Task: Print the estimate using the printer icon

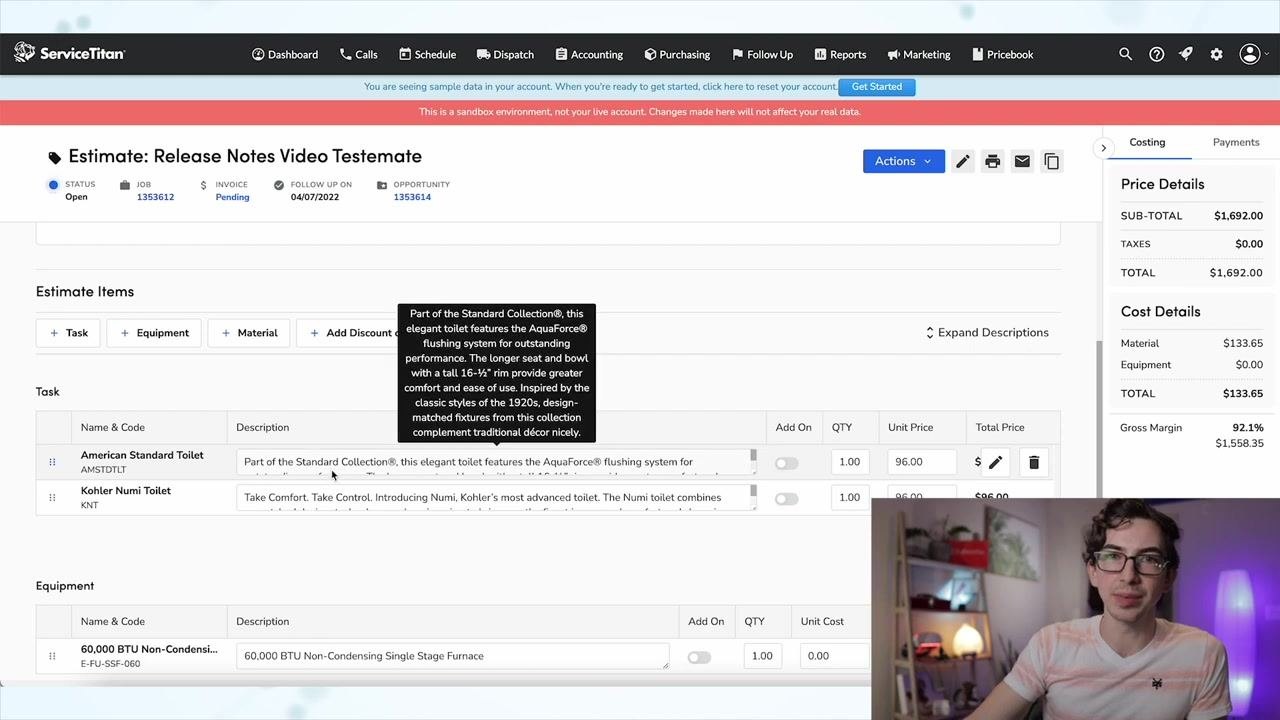Action: coord(992,161)
